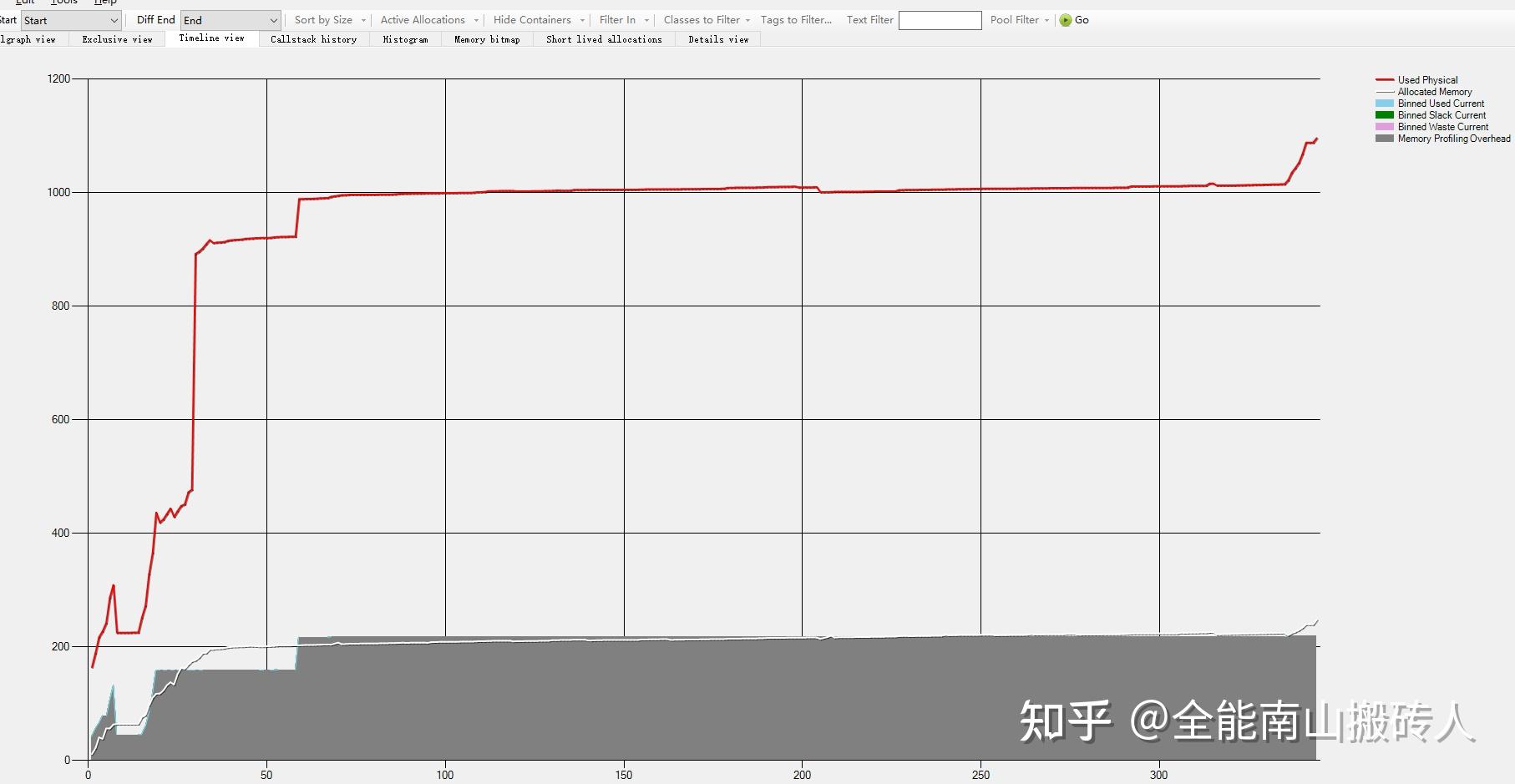Screen dimensions: 1515x784
Task: Click the green Go play icon
Action: point(1064,20)
